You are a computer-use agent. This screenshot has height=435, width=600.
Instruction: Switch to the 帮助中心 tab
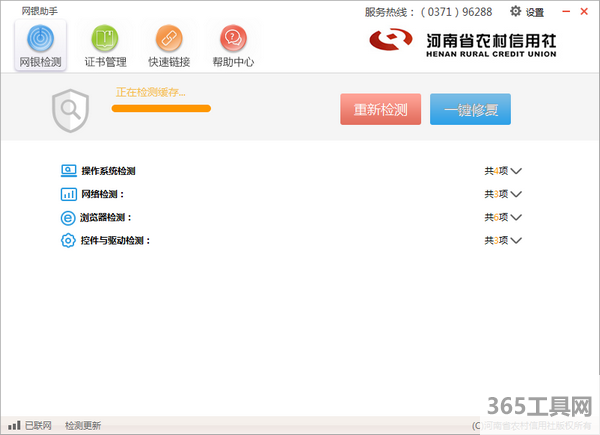(233, 40)
